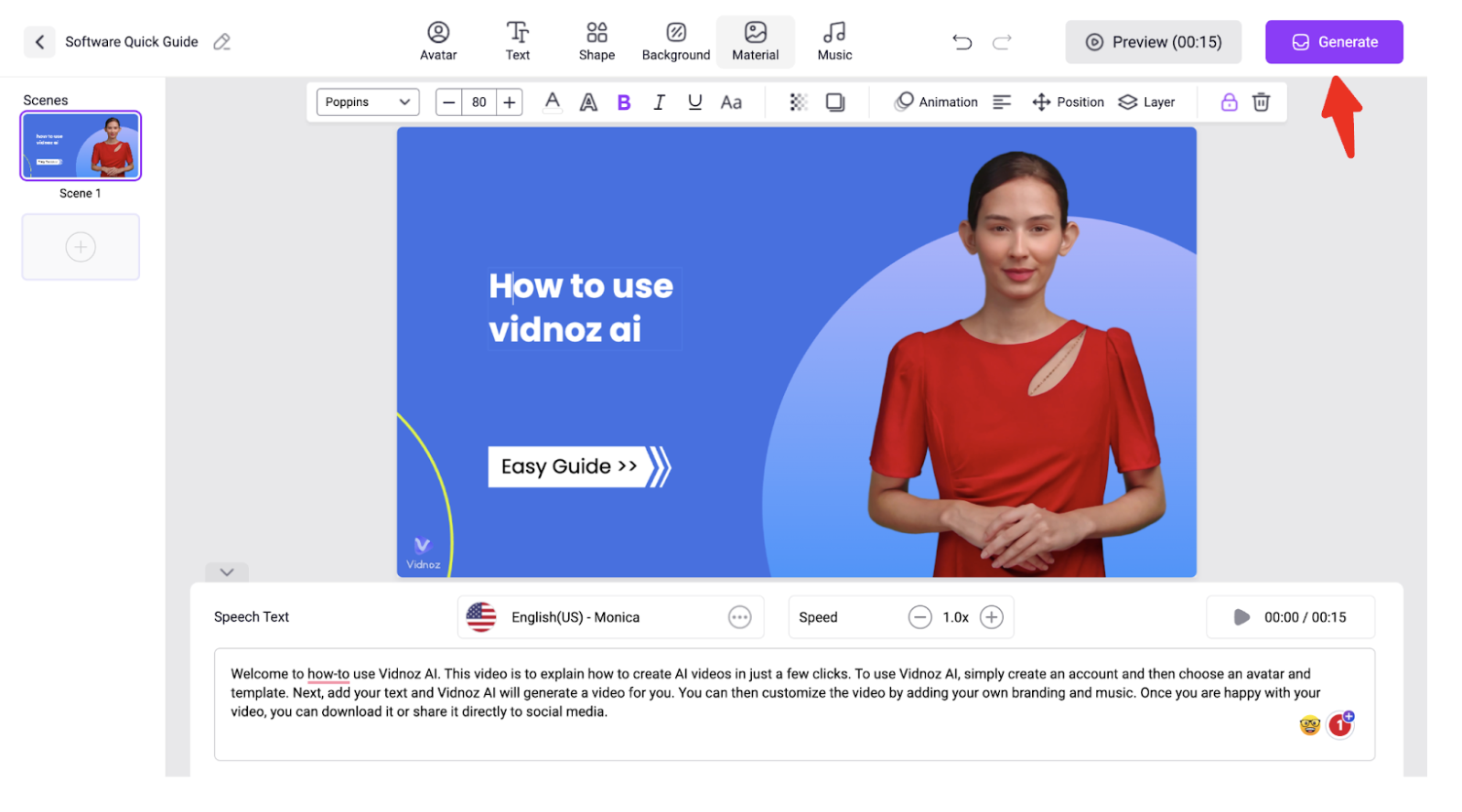Select the Scene 1 thumbnail
The height and width of the screenshot is (812, 1462).
pos(81,145)
